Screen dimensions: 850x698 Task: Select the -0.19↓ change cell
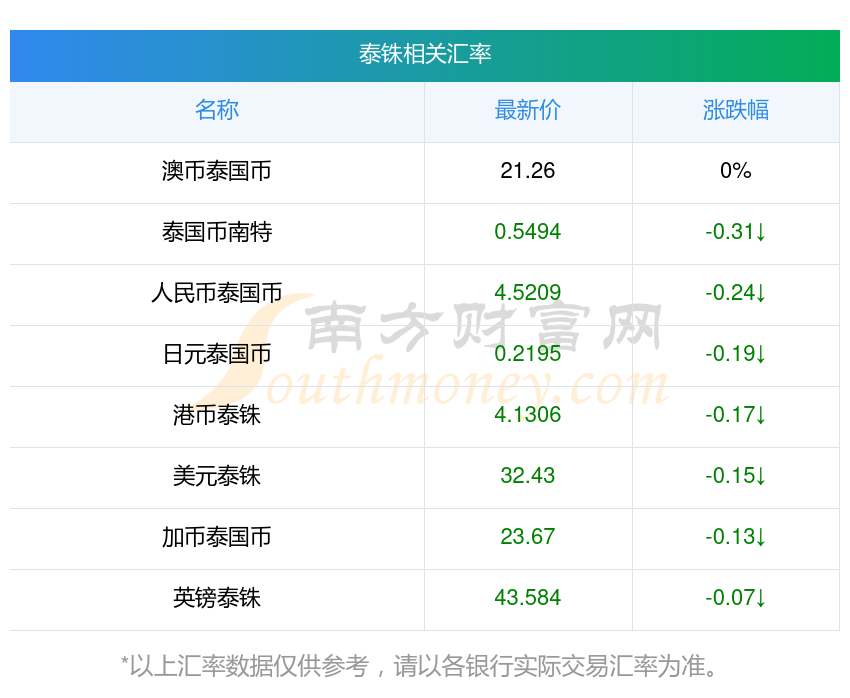click(736, 354)
